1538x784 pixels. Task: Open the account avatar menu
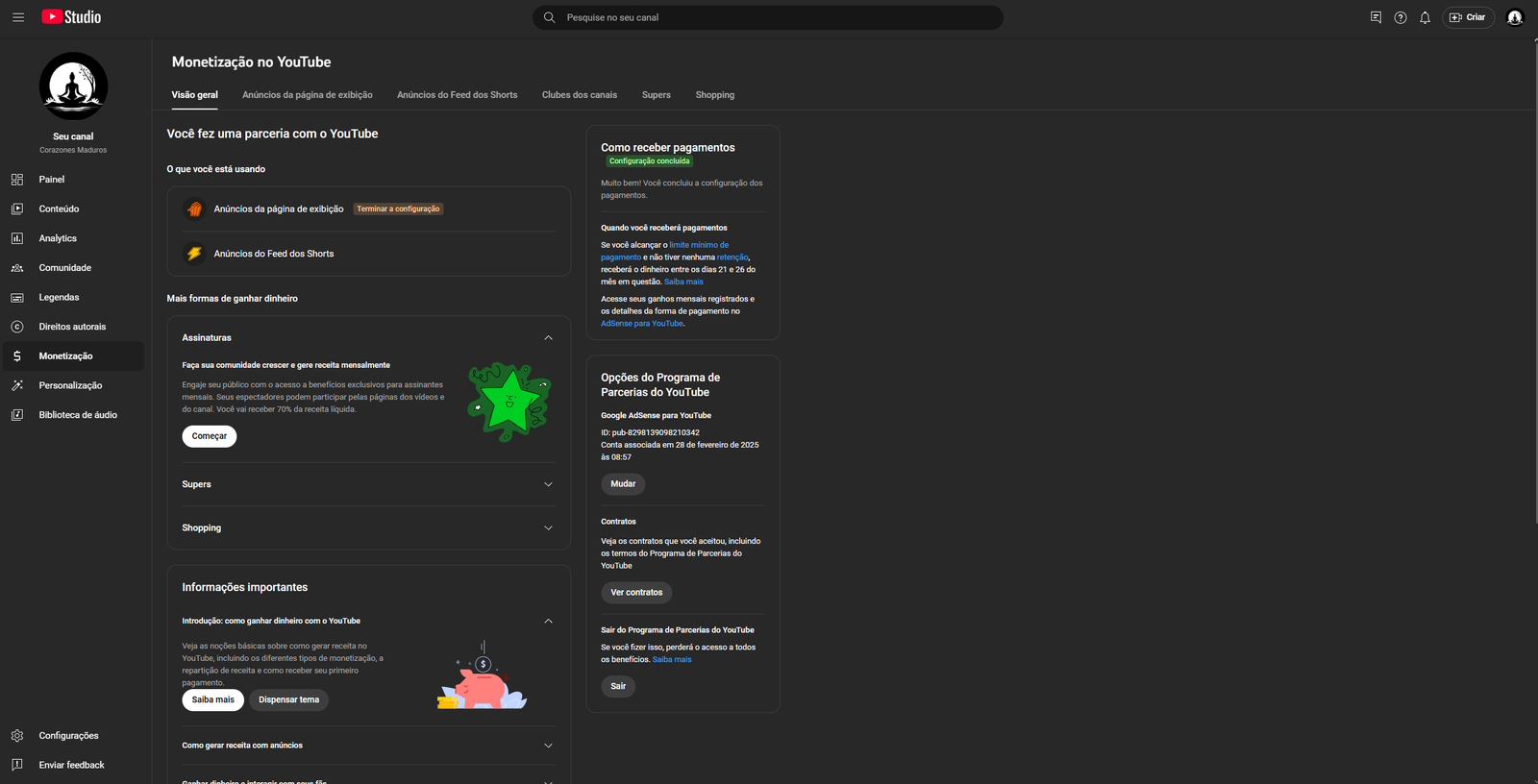point(1515,17)
